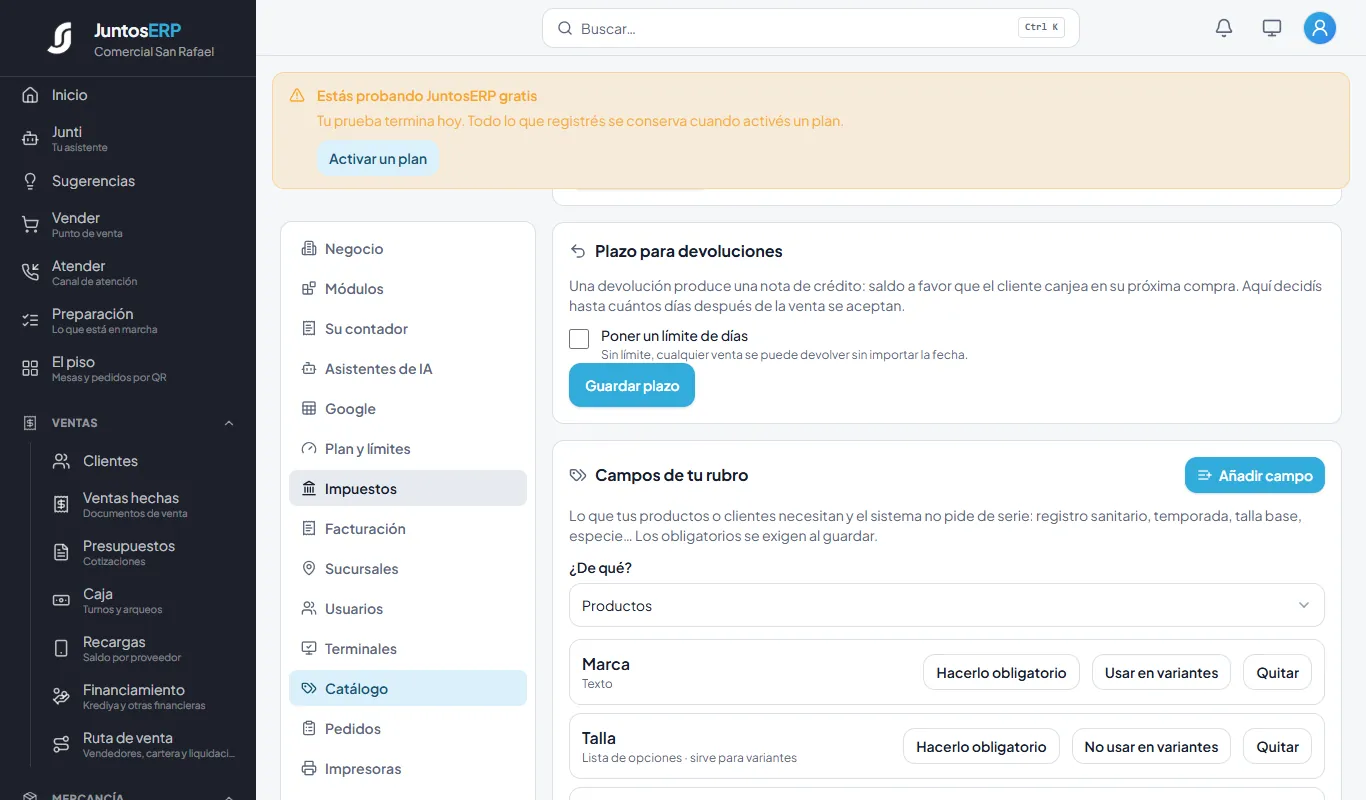Click No usar en variantes for Talla
The image size is (1366, 800).
point(1151,747)
